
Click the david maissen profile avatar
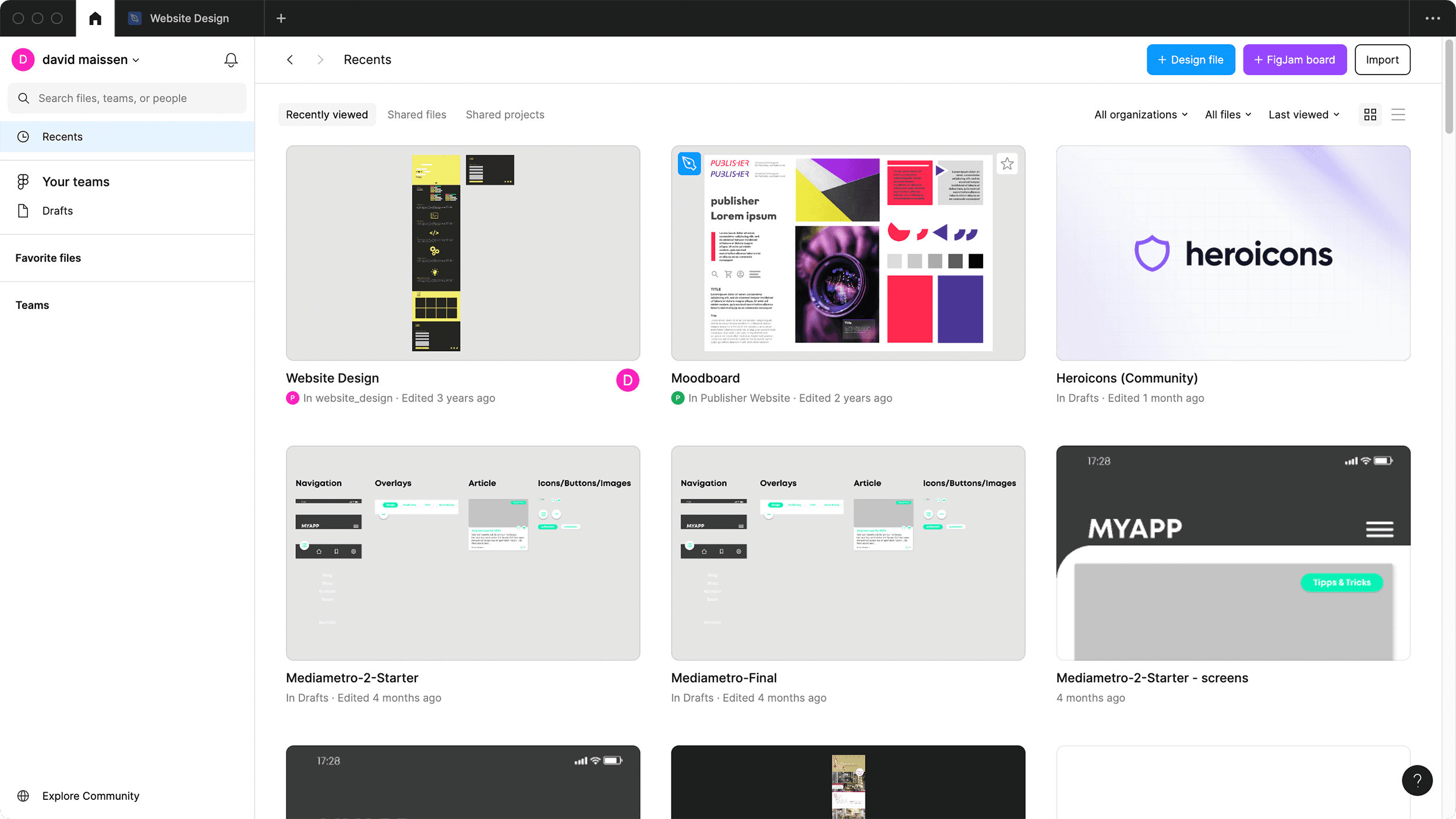tap(23, 60)
